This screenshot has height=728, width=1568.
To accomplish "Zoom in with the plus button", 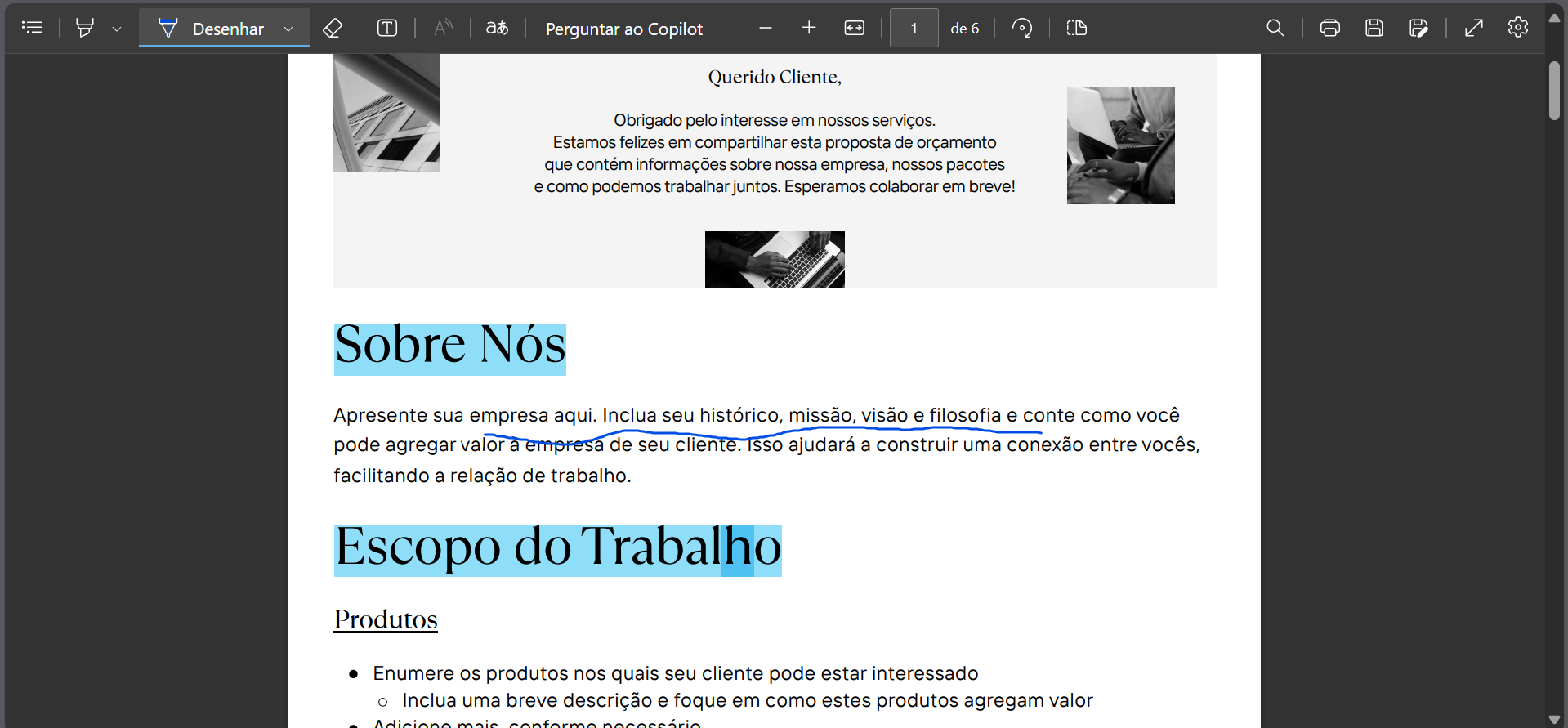I will pos(809,28).
